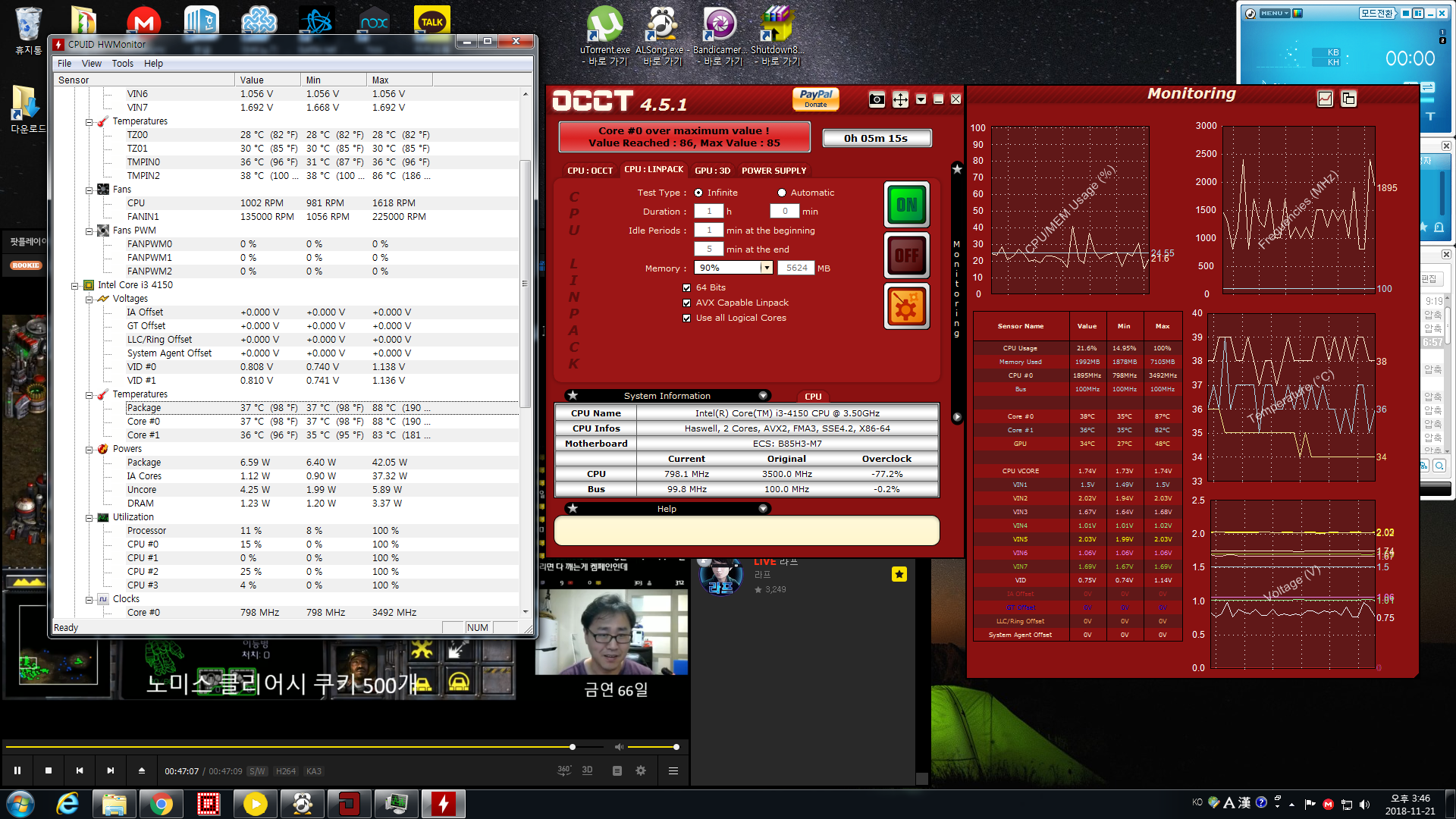Collapse the Intel Core i3 4150 node

pos(75,286)
